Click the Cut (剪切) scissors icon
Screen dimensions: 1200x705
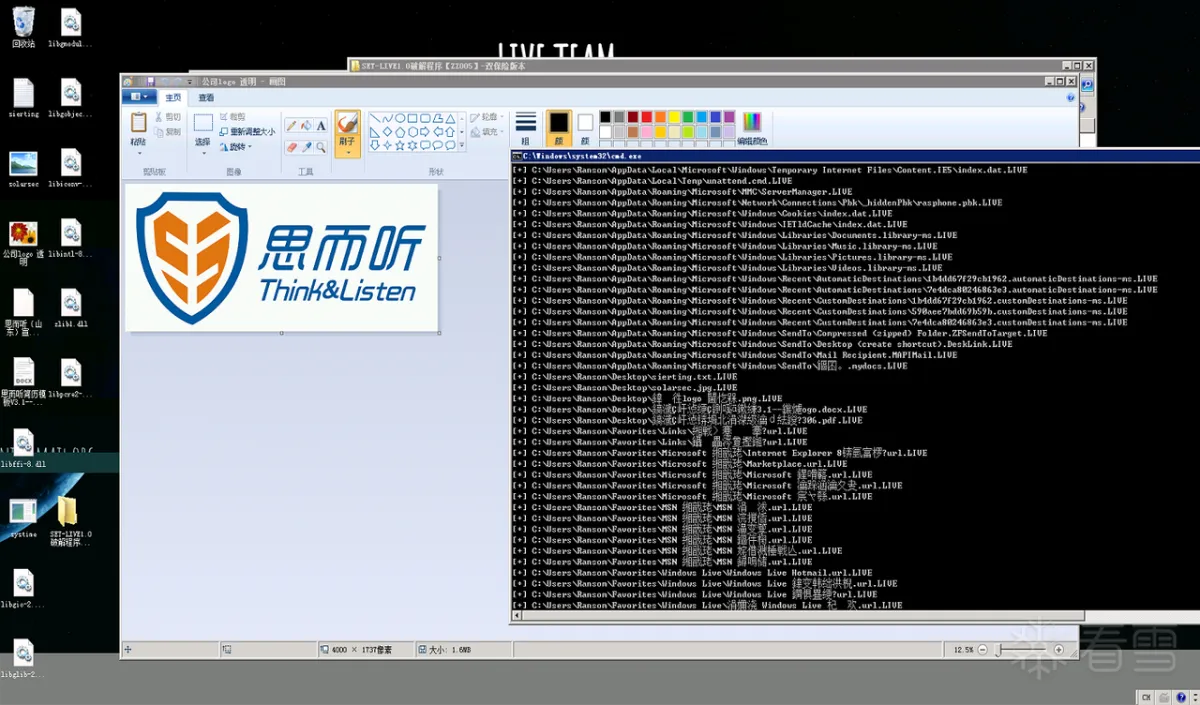(159, 117)
